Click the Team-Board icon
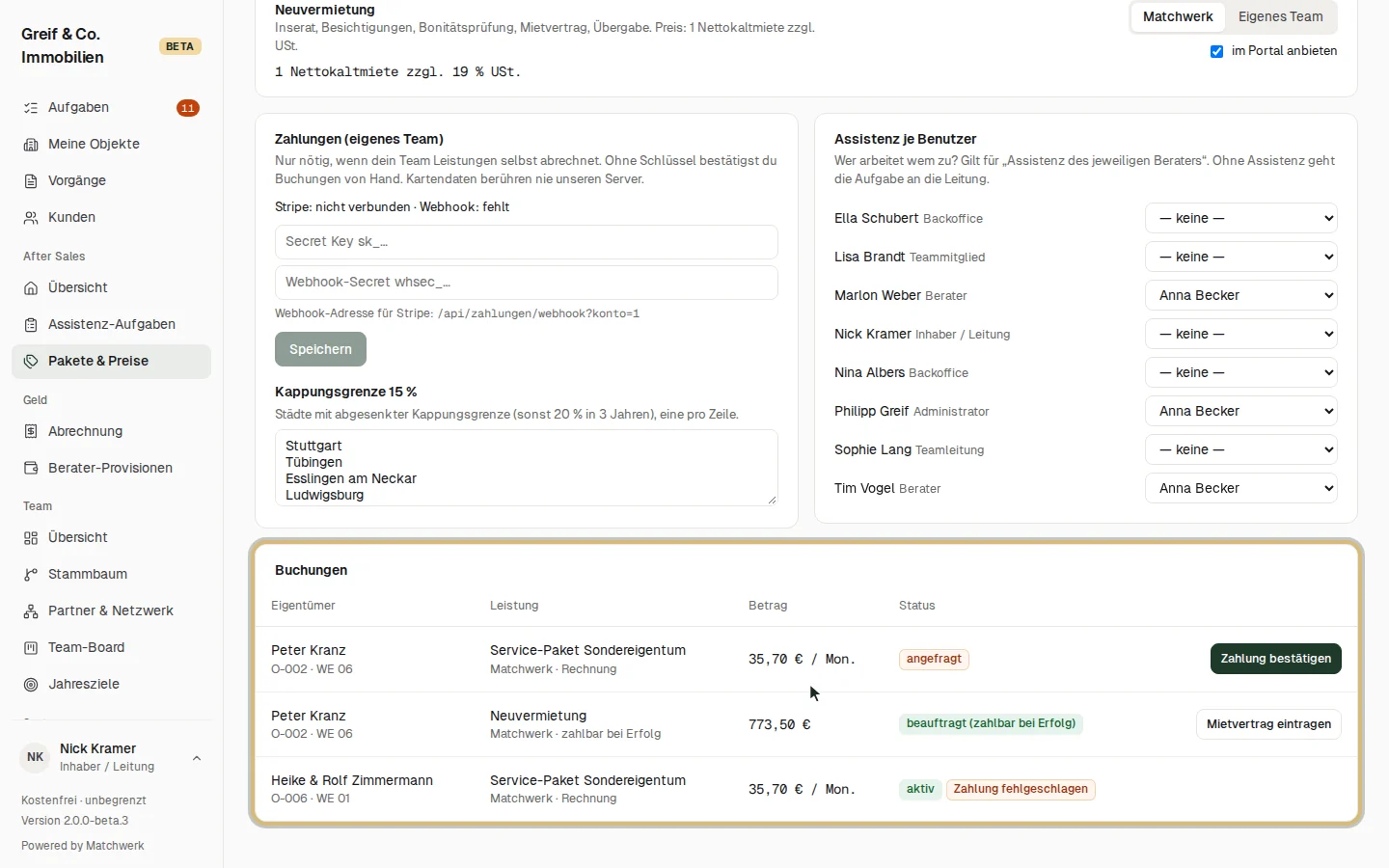This screenshot has height=868, width=1389. coord(31,648)
